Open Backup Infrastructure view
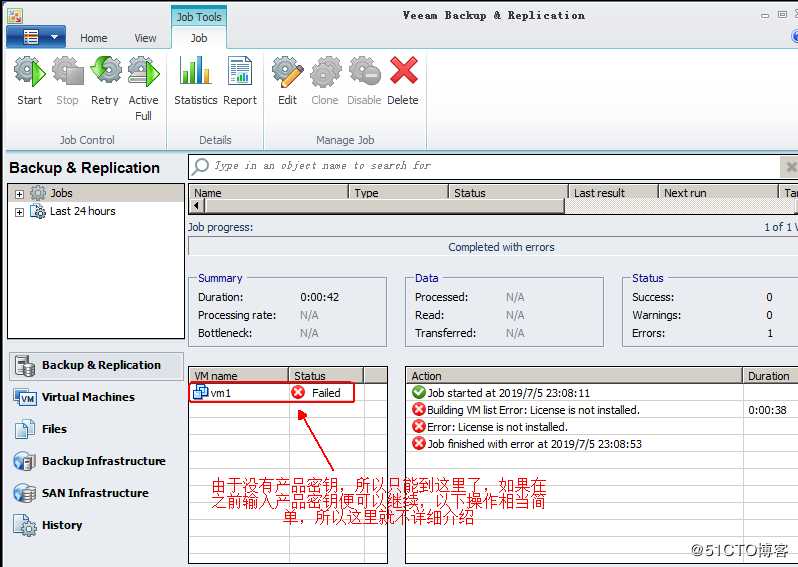 coord(90,461)
